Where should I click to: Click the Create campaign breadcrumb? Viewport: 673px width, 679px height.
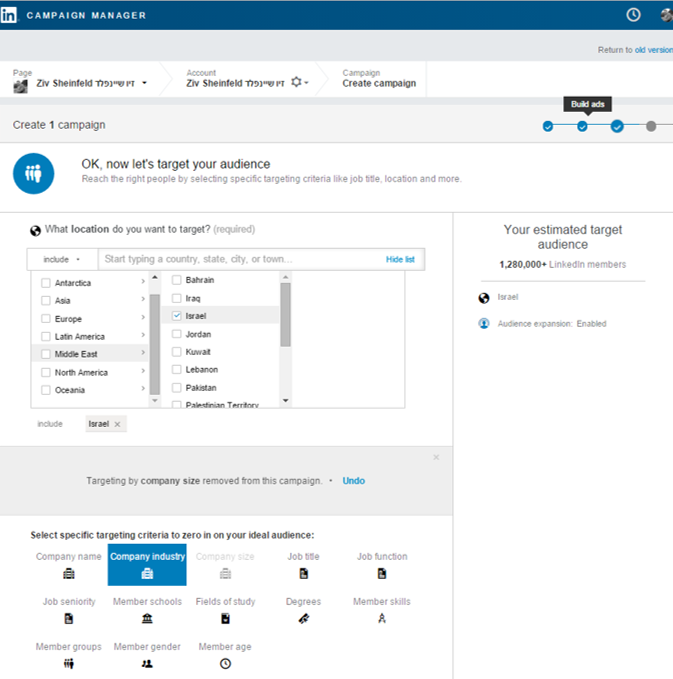click(379, 83)
